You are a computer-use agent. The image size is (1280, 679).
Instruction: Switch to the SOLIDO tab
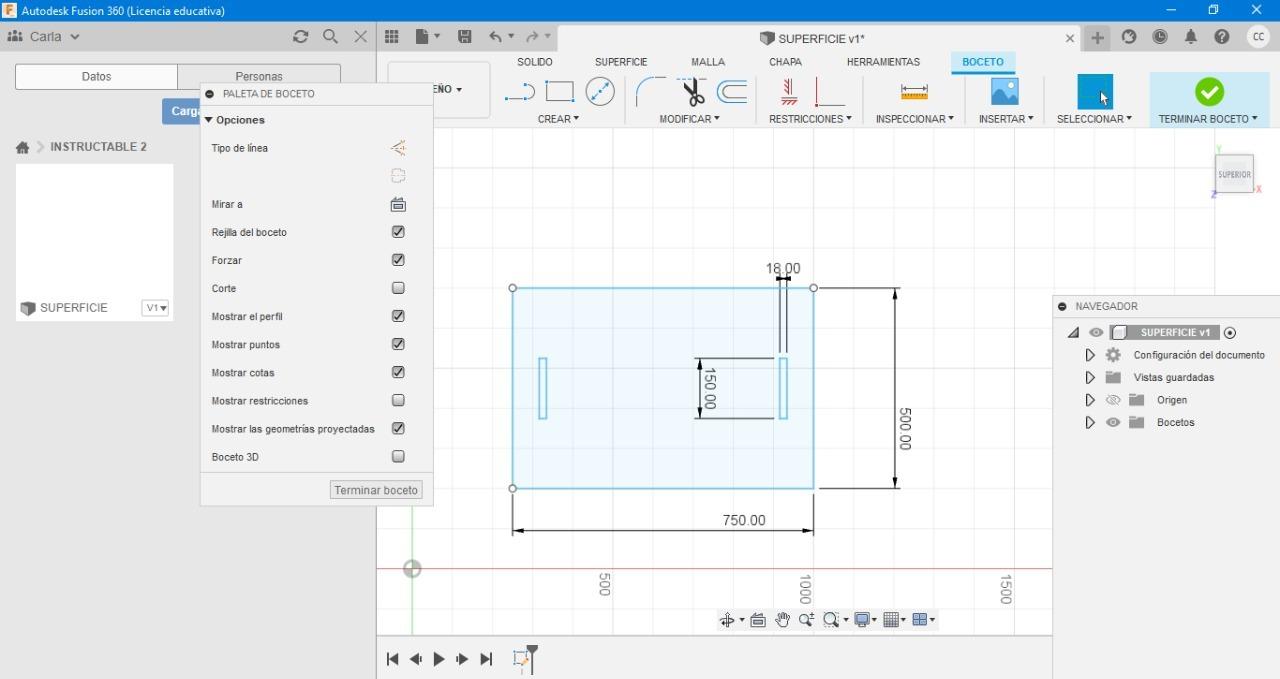(535, 62)
